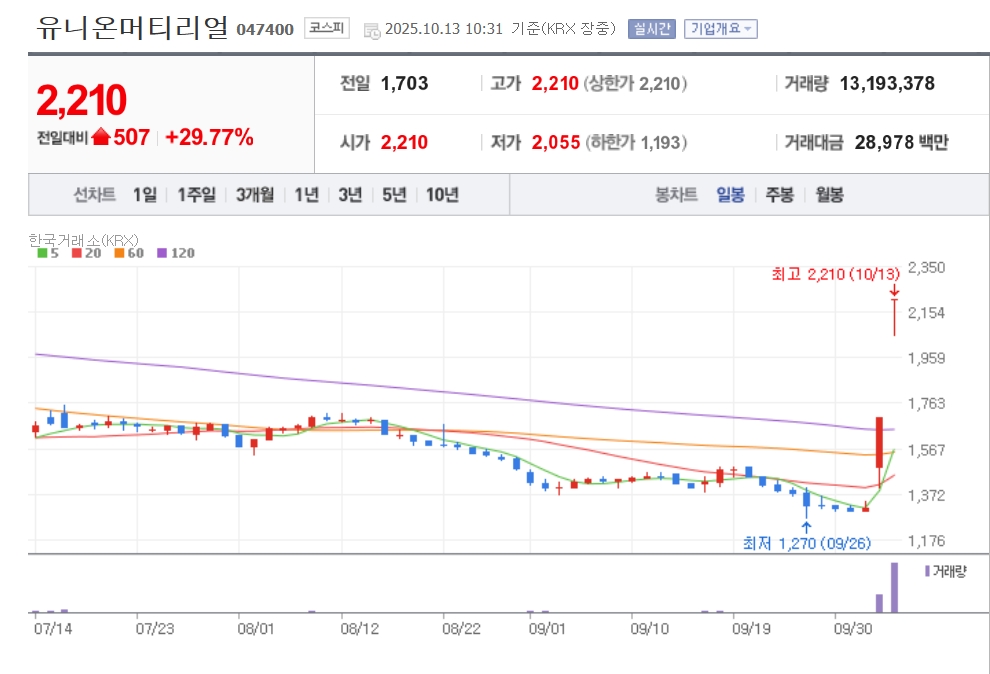Click the tallest volume bar in volume chart
This screenshot has width=990, height=674.
tap(894, 587)
